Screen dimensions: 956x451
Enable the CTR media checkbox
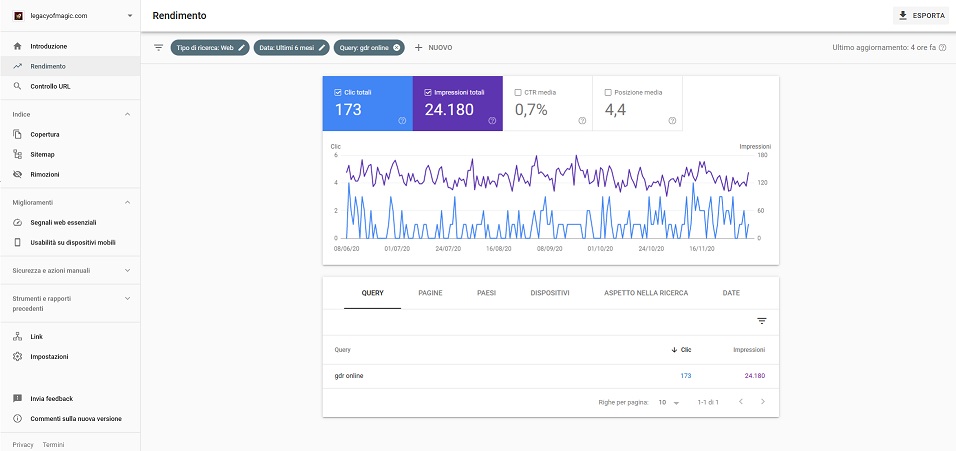[x=518, y=92]
